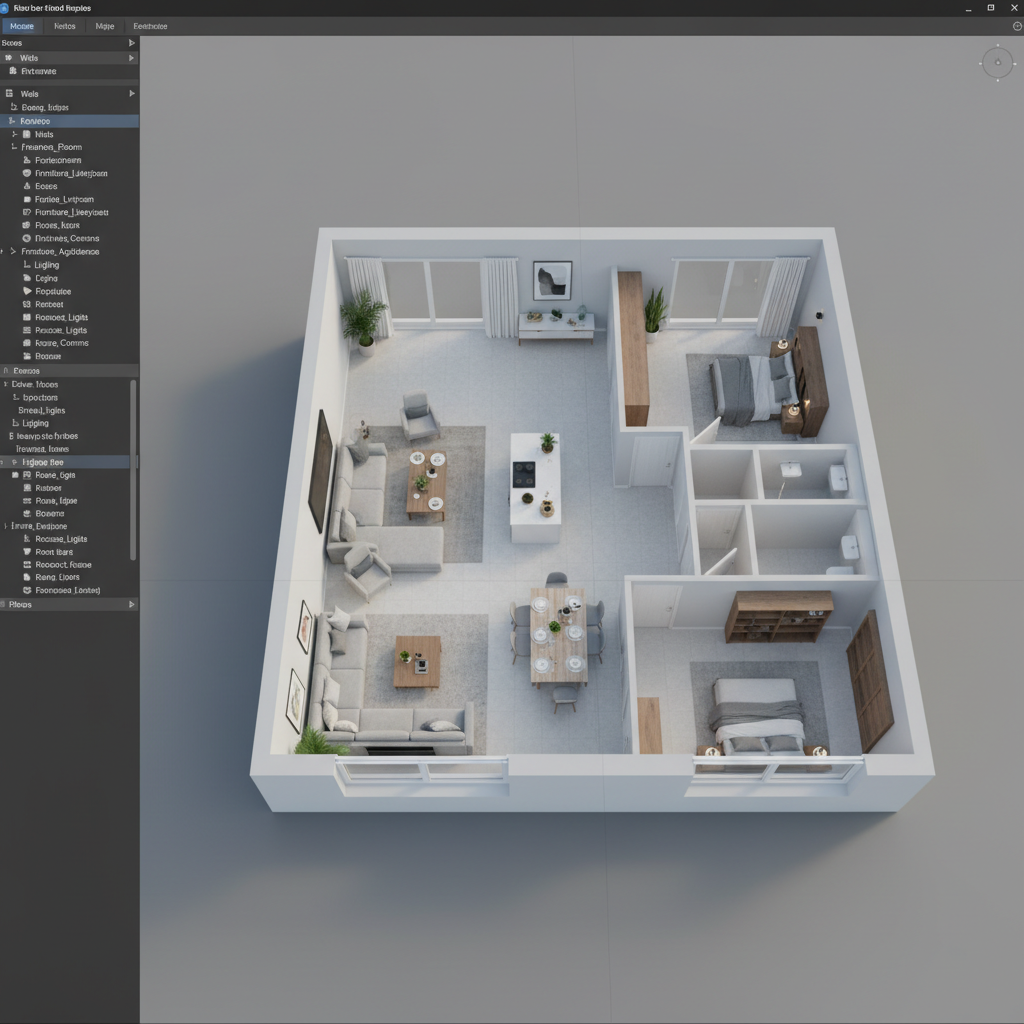This screenshot has height=1024, width=1024.
Task: Expand the Nists tree node
Action: [x=14, y=134]
